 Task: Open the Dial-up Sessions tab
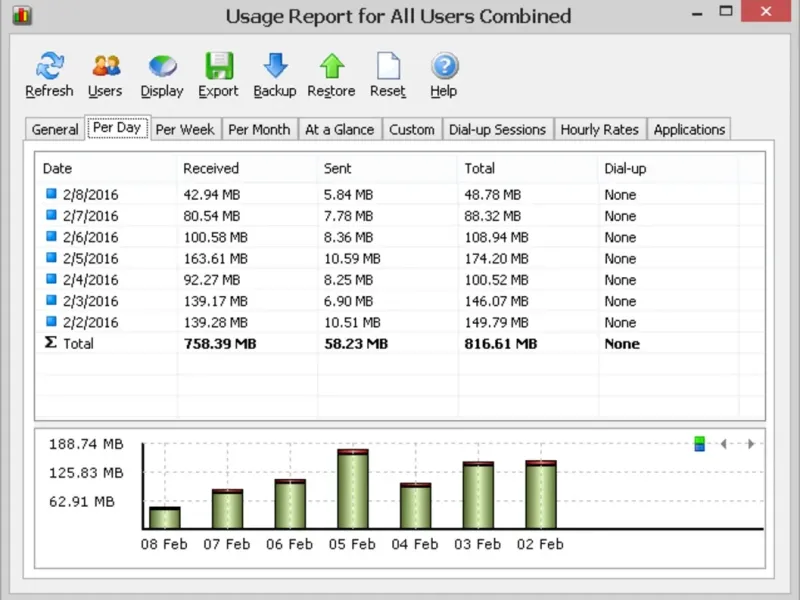point(497,130)
